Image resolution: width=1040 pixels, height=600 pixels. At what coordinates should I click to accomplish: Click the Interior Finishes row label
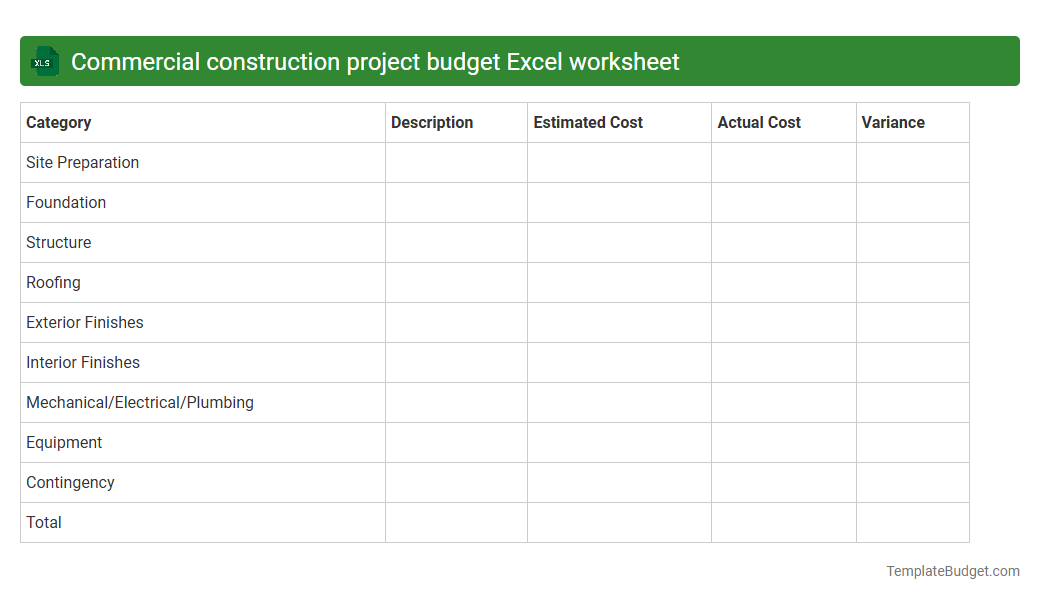coord(80,362)
